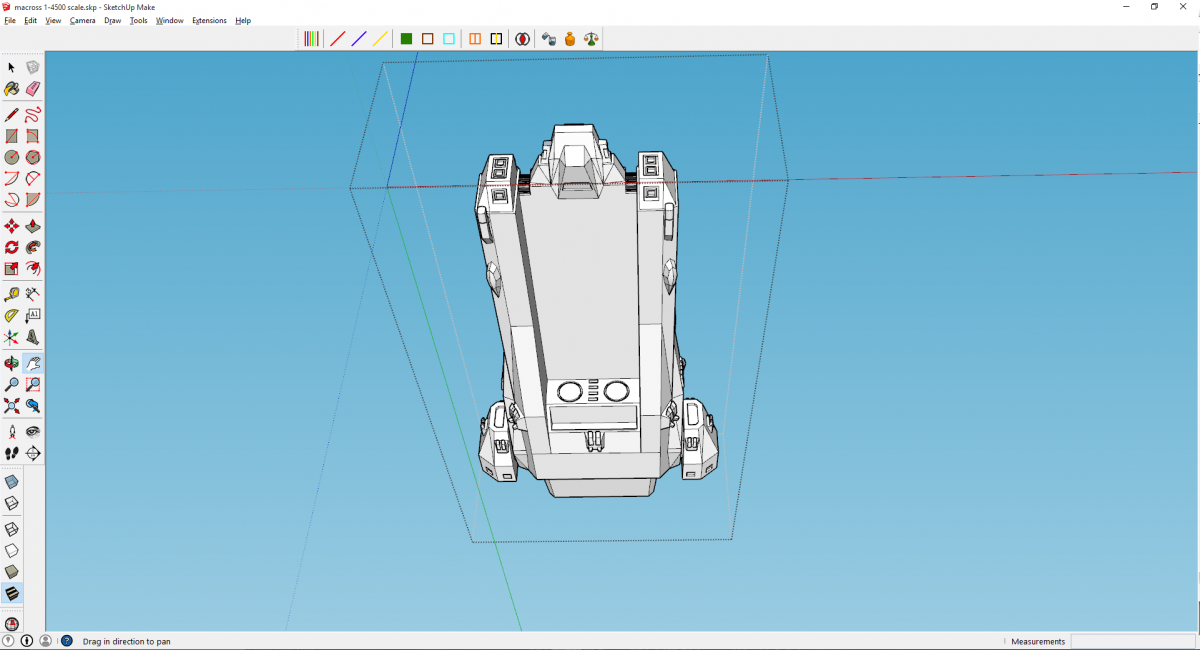Click the Zoom Extents tool

pos(12,405)
